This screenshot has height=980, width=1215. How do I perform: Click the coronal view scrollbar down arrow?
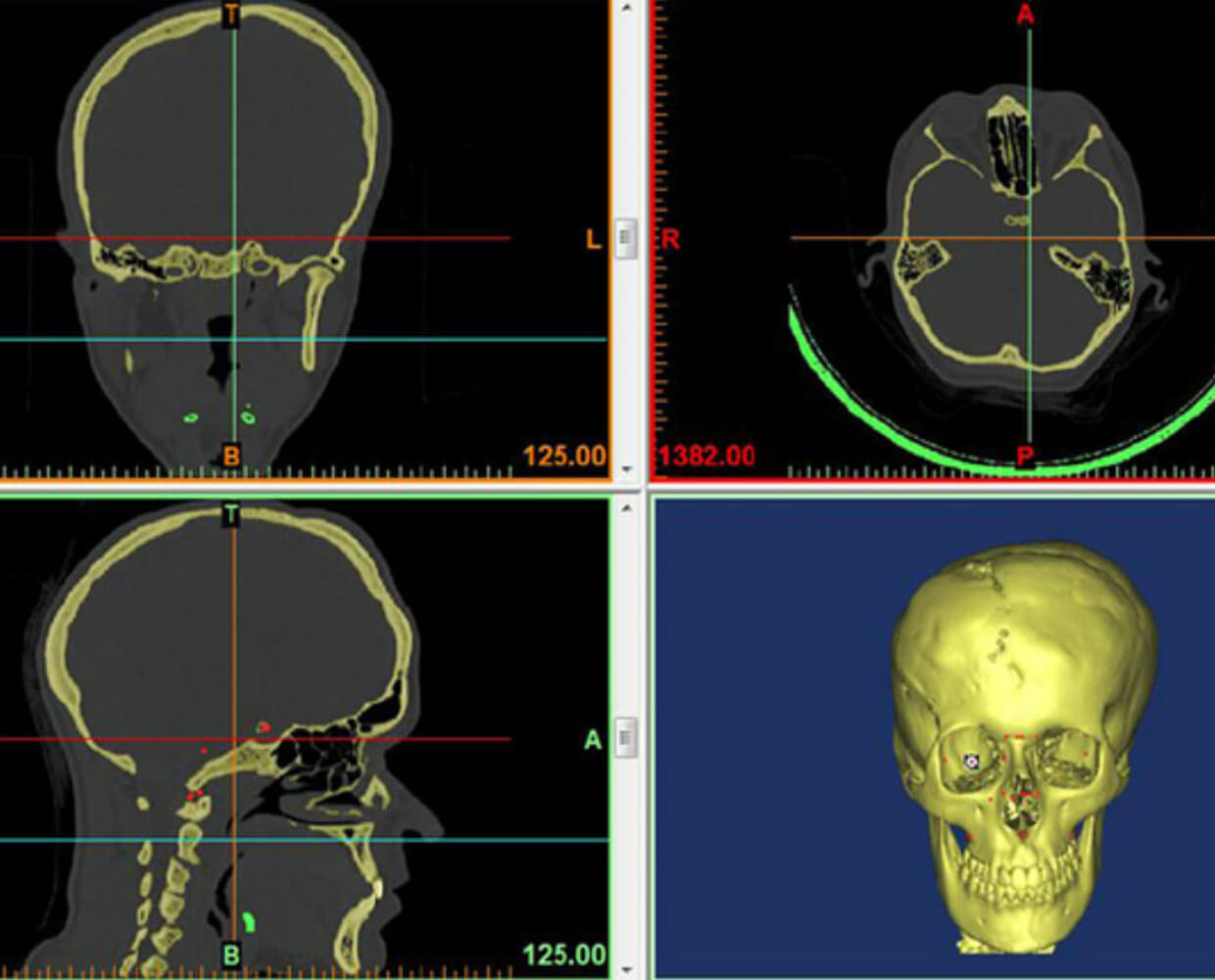[627, 470]
